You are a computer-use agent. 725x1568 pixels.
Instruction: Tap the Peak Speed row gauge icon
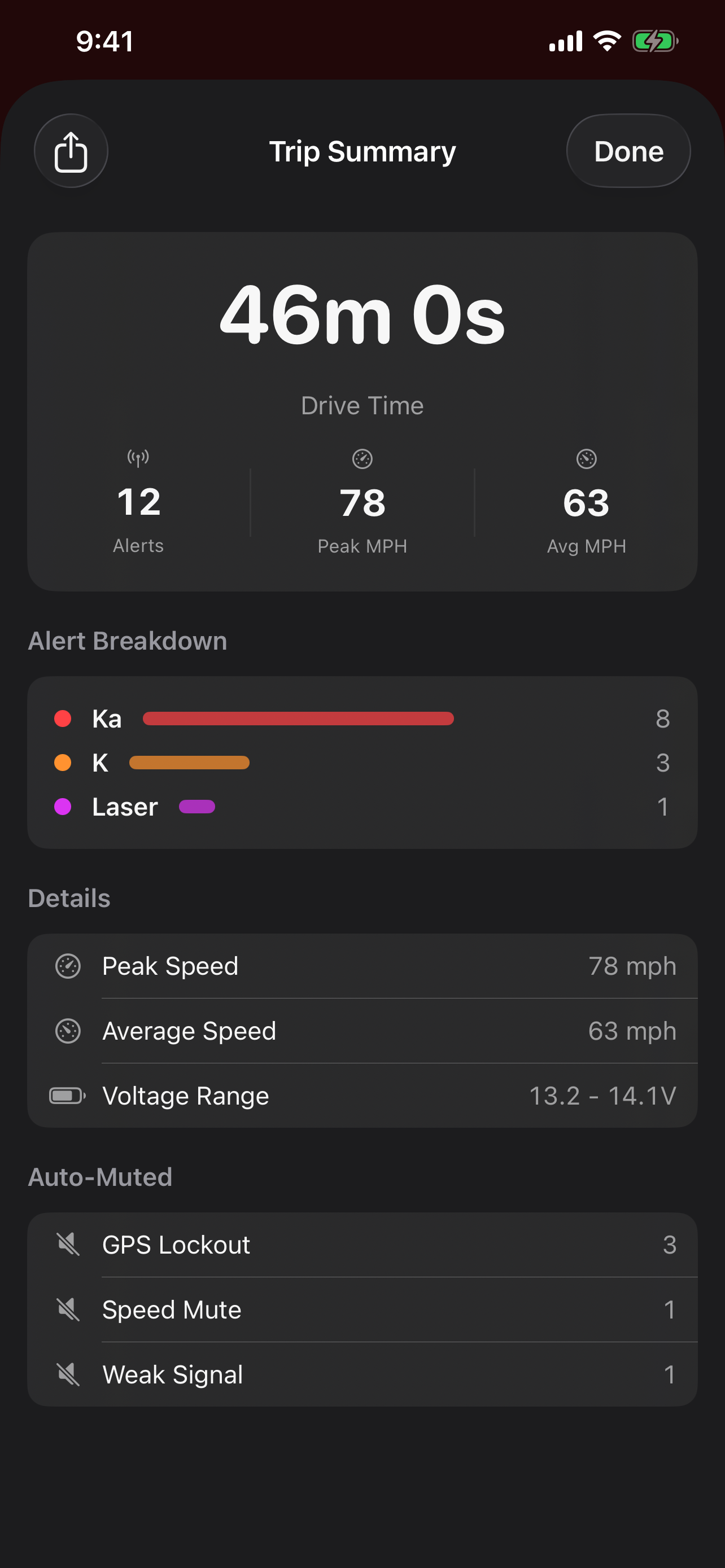tap(68, 966)
